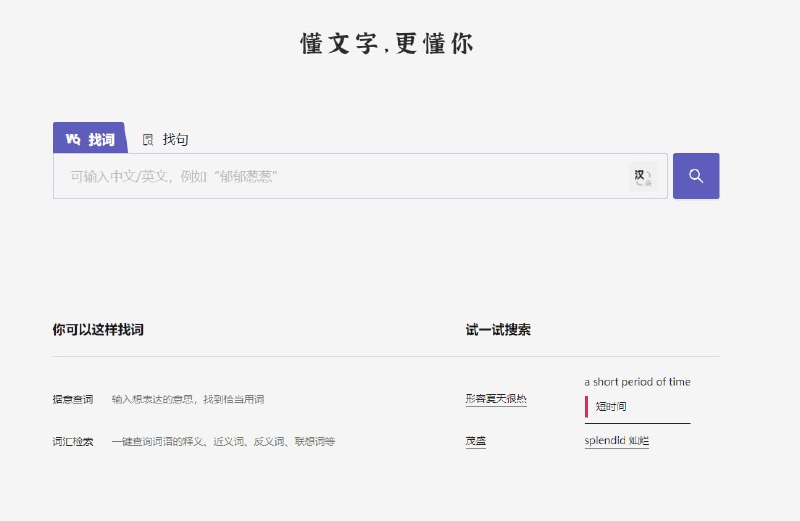
Task: Toggle the 汉 language switch icon
Action: tap(643, 177)
